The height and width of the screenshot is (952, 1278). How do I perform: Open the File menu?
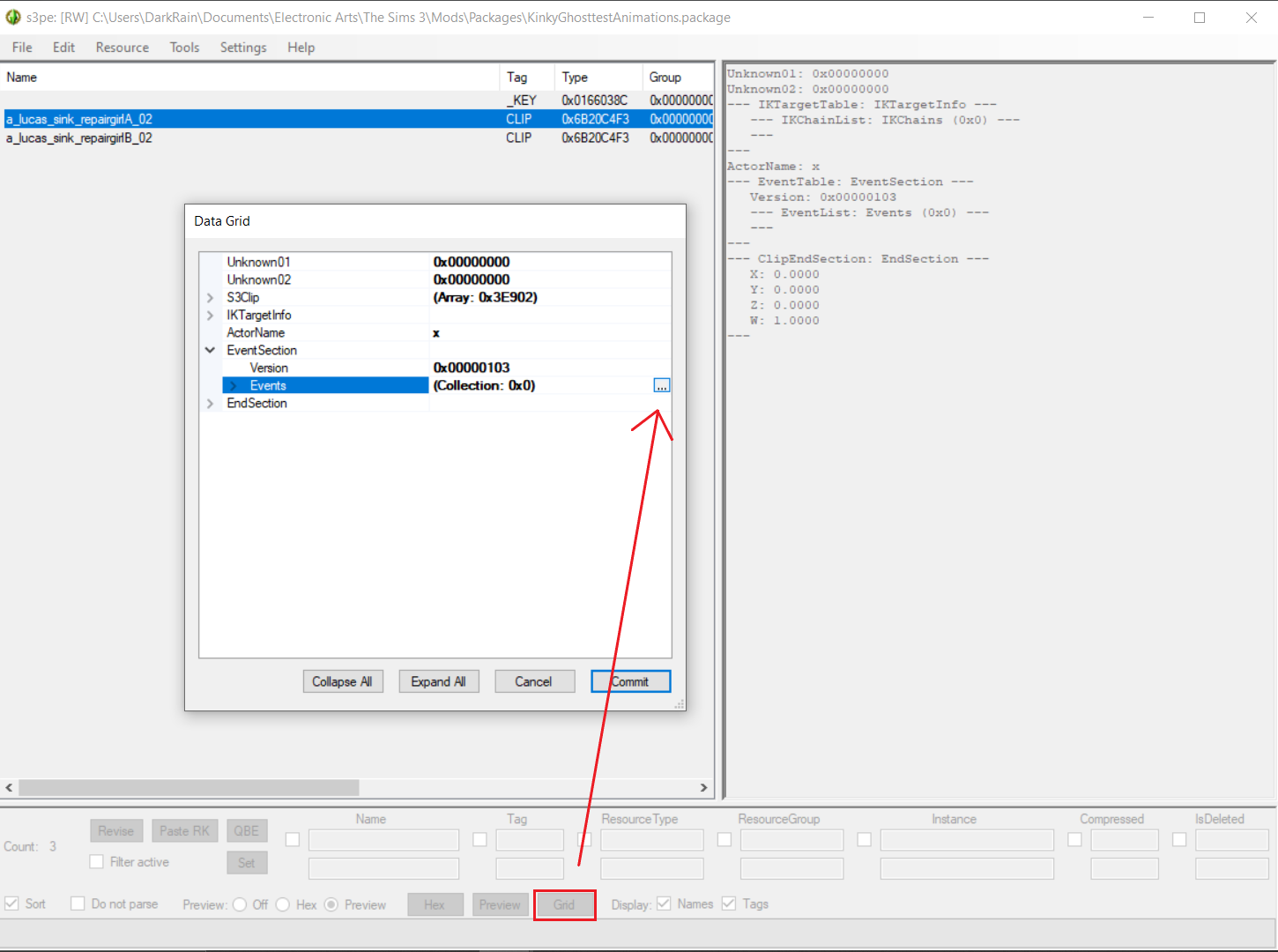(x=22, y=48)
